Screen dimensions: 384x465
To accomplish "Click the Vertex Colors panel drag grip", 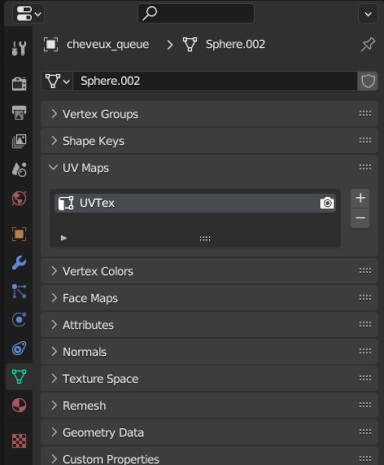I will tap(365, 271).
